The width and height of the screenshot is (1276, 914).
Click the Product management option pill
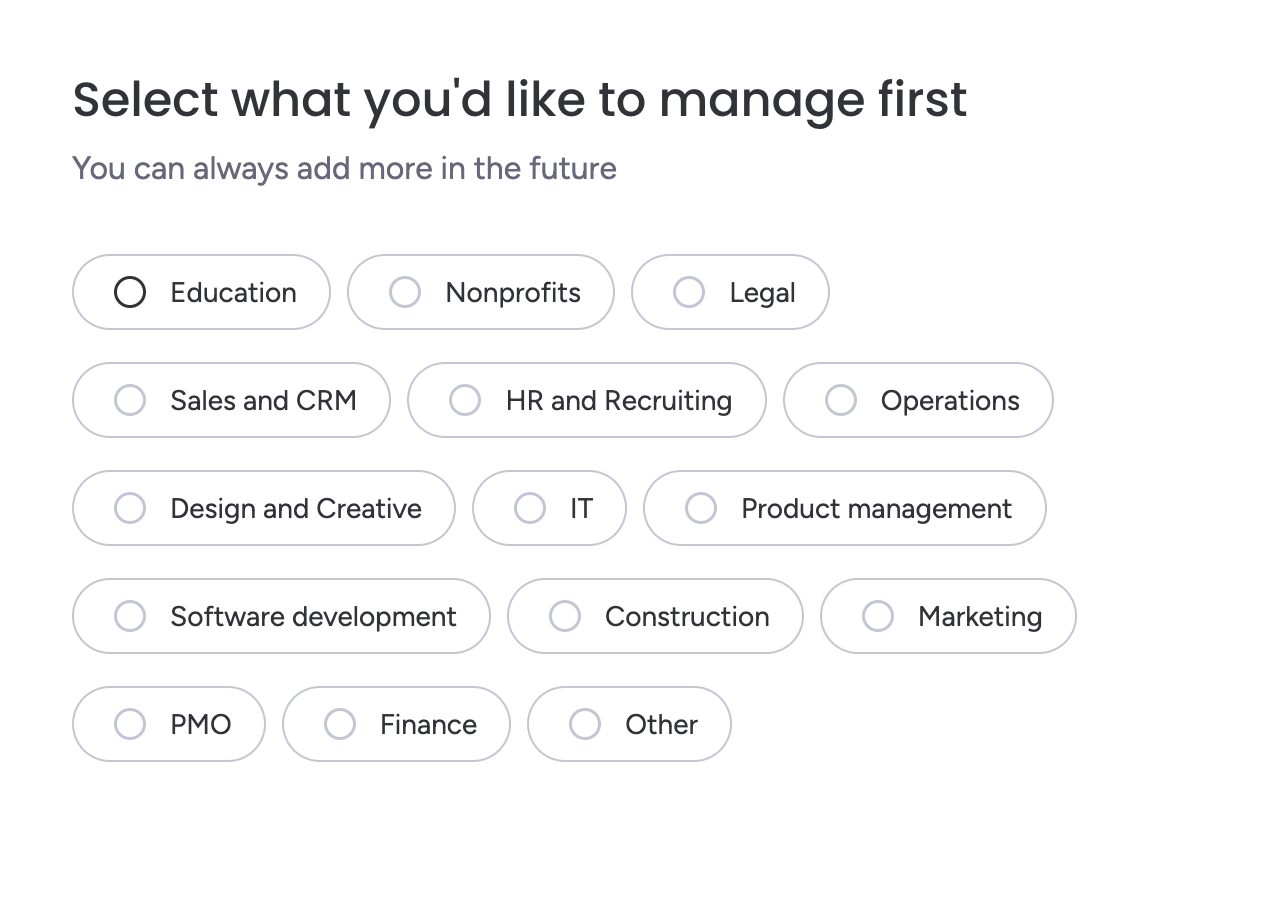[845, 508]
